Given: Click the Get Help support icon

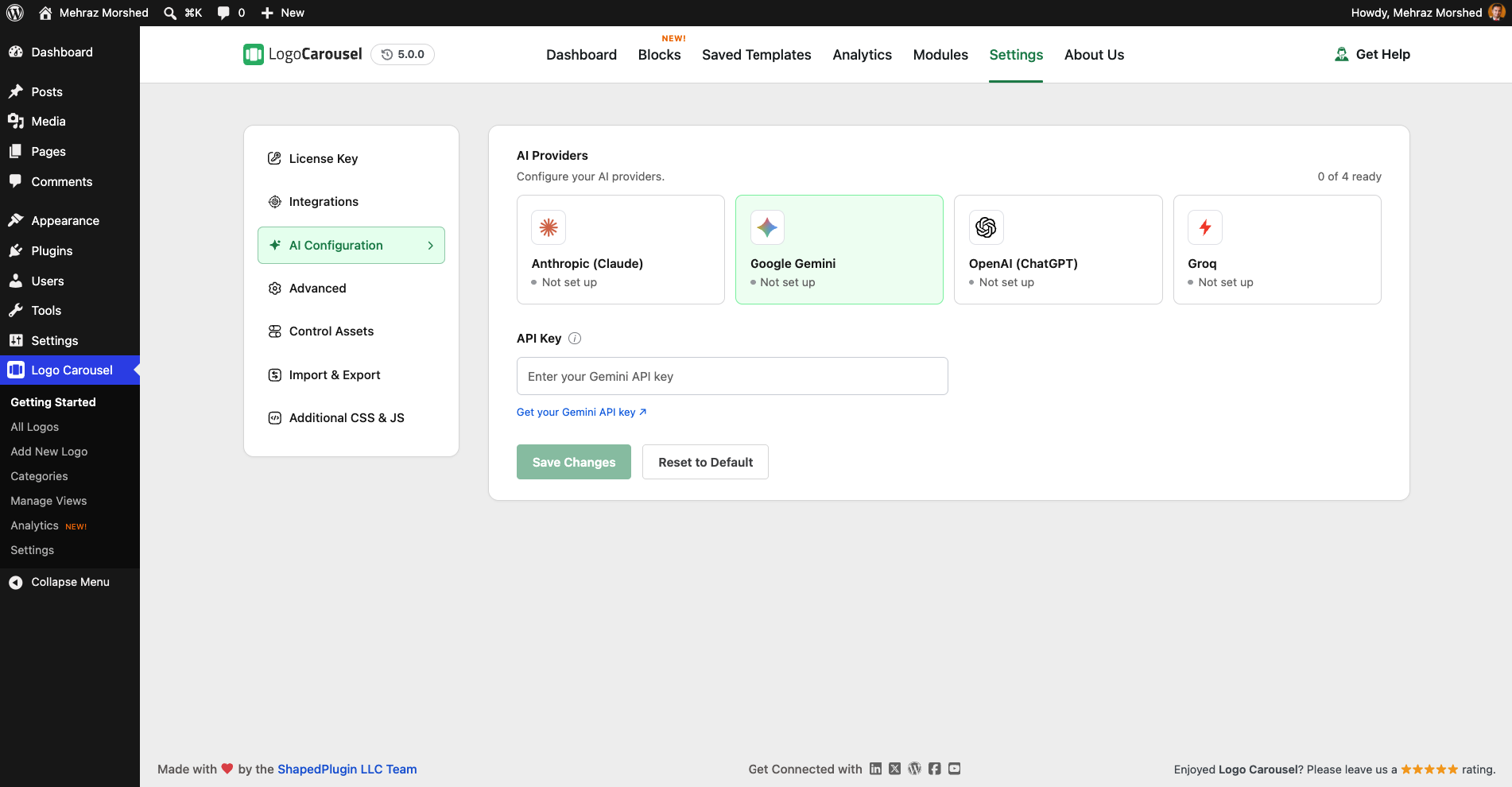Looking at the screenshot, I should [x=1342, y=54].
